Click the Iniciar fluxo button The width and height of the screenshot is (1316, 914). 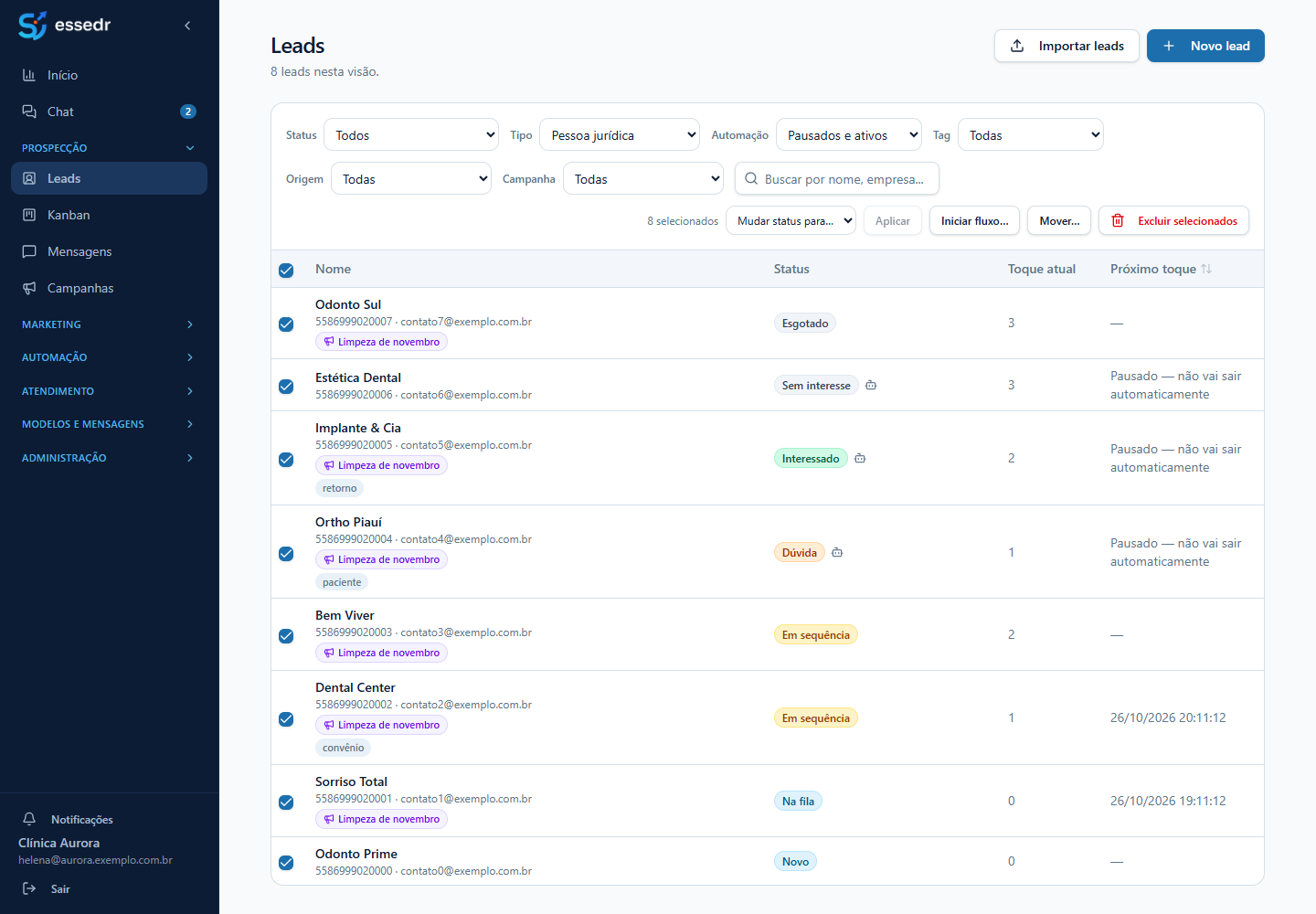click(x=974, y=220)
